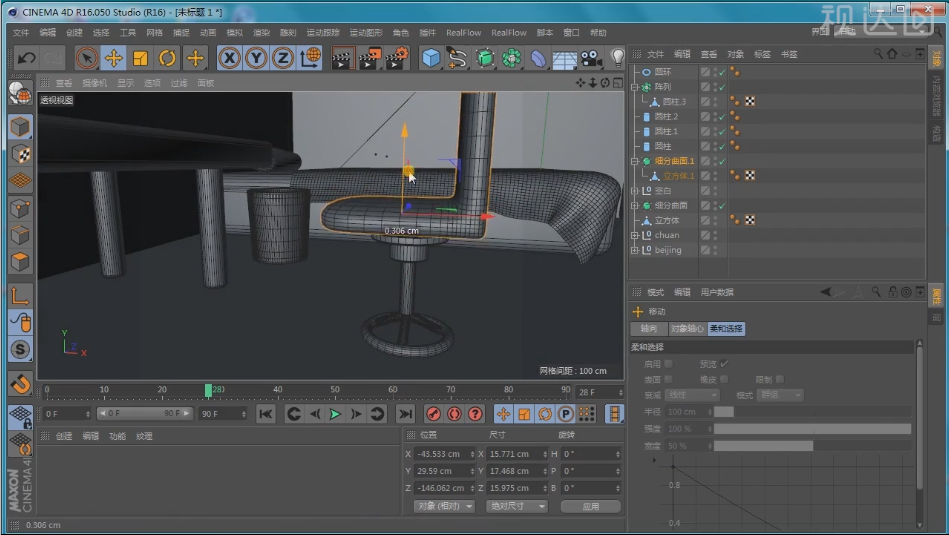949x535 pixels.
Task: Activate the Move tool in top toolbar
Action: [x=114, y=58]
